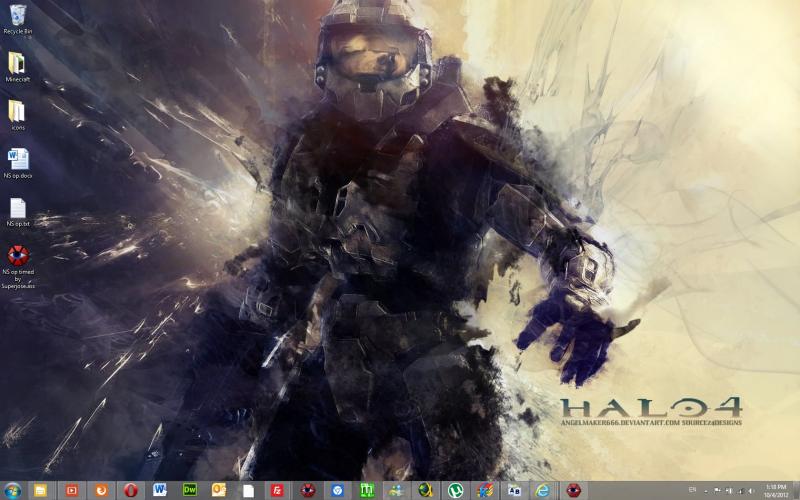
Task: Open Outlook from the taskbar
Action: tap(219, 491)
